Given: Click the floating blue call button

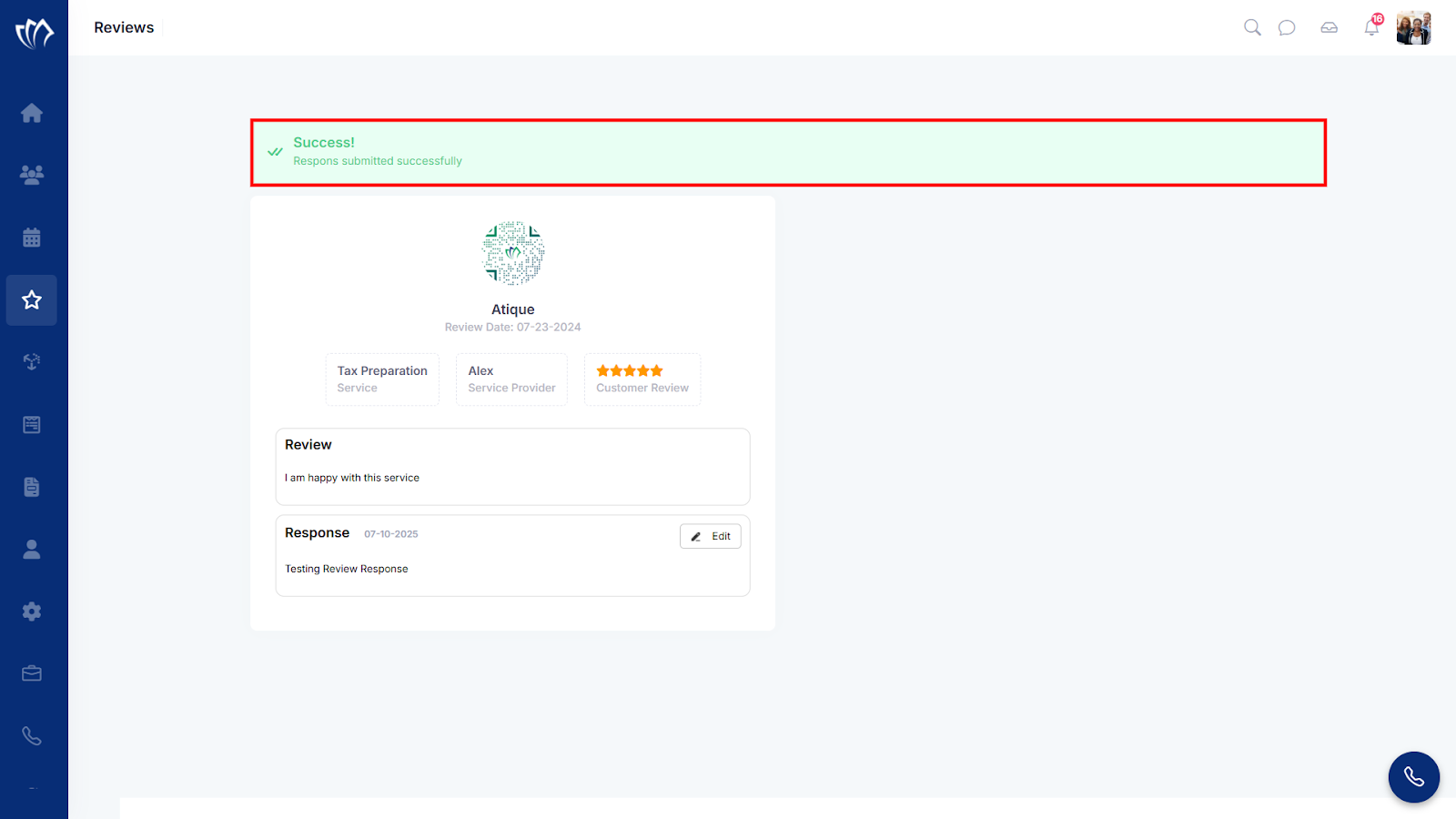Looking at the screenshot, I should click(1414, 777).
